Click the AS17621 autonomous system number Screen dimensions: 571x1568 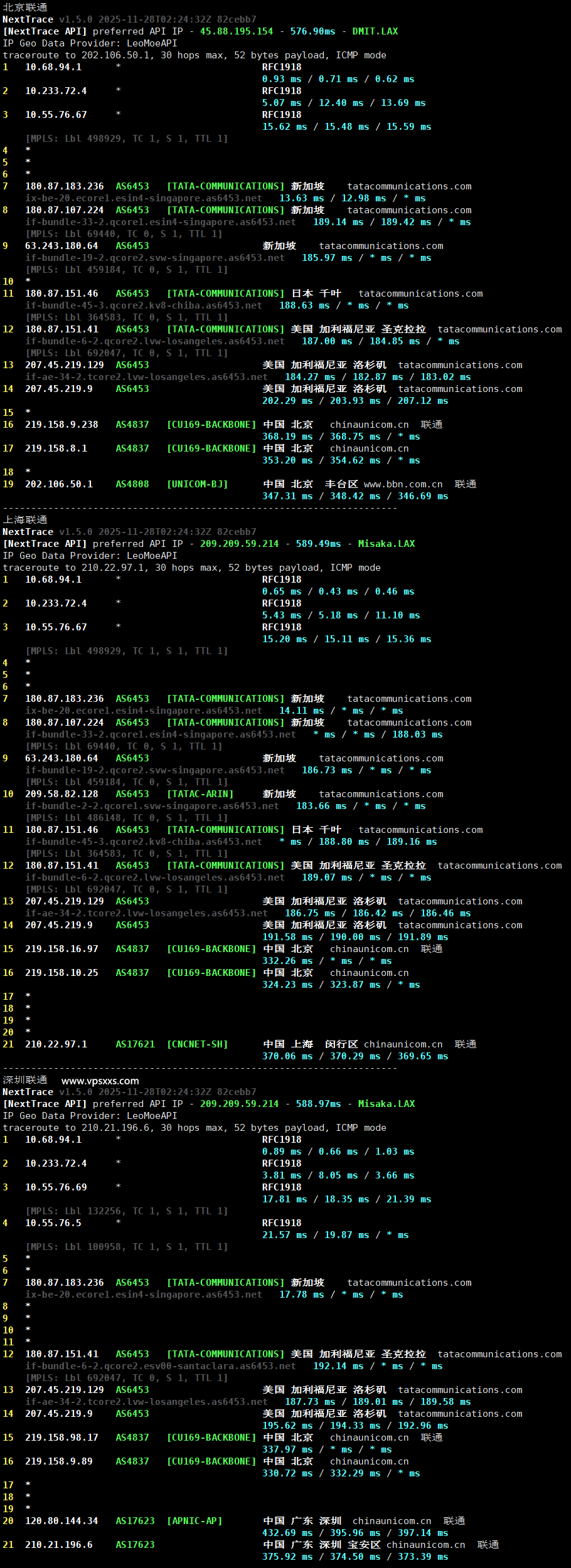[135, 1044]
